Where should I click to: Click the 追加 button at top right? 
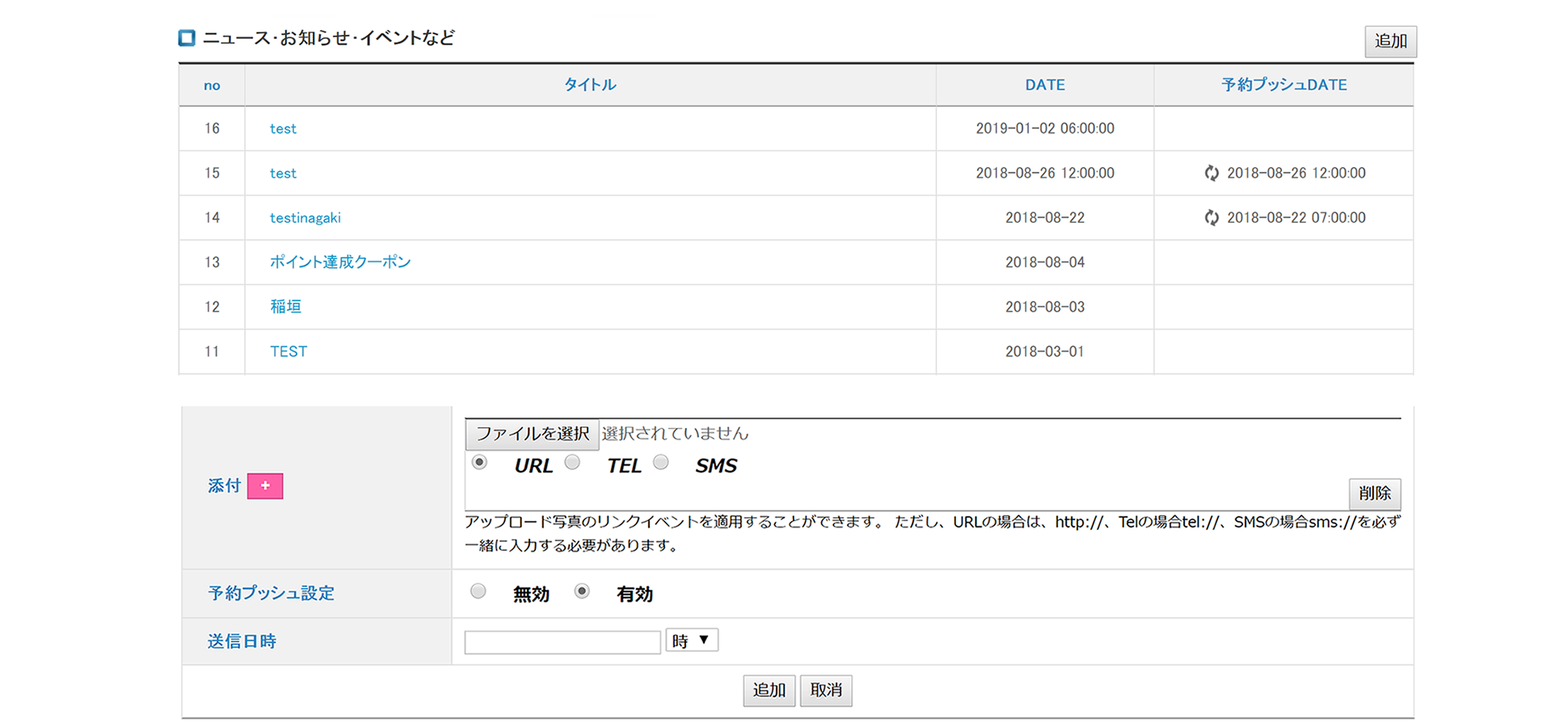point(1390,41)
